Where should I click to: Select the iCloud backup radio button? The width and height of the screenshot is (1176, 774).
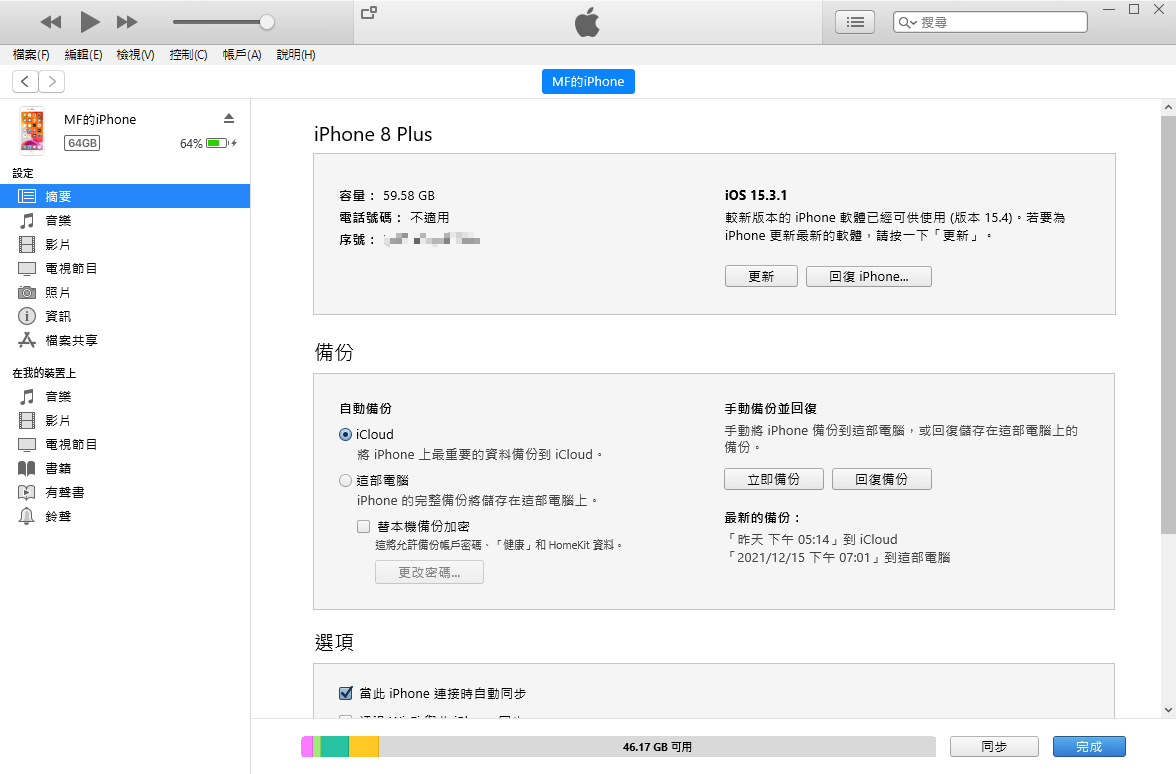pyautogui.click(x=344, y=434)
